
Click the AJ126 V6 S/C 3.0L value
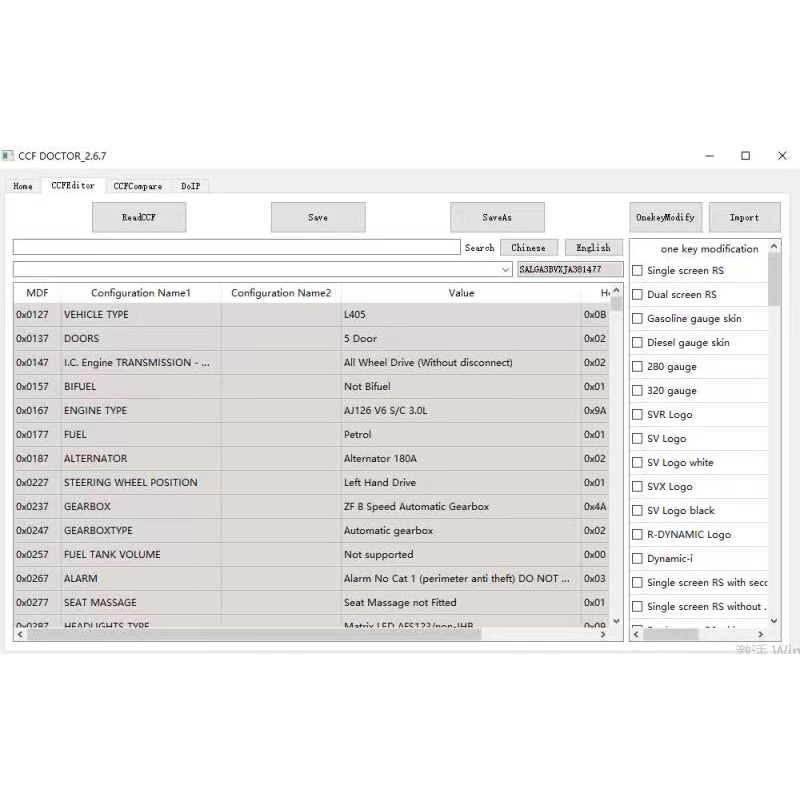click(386, 410)
